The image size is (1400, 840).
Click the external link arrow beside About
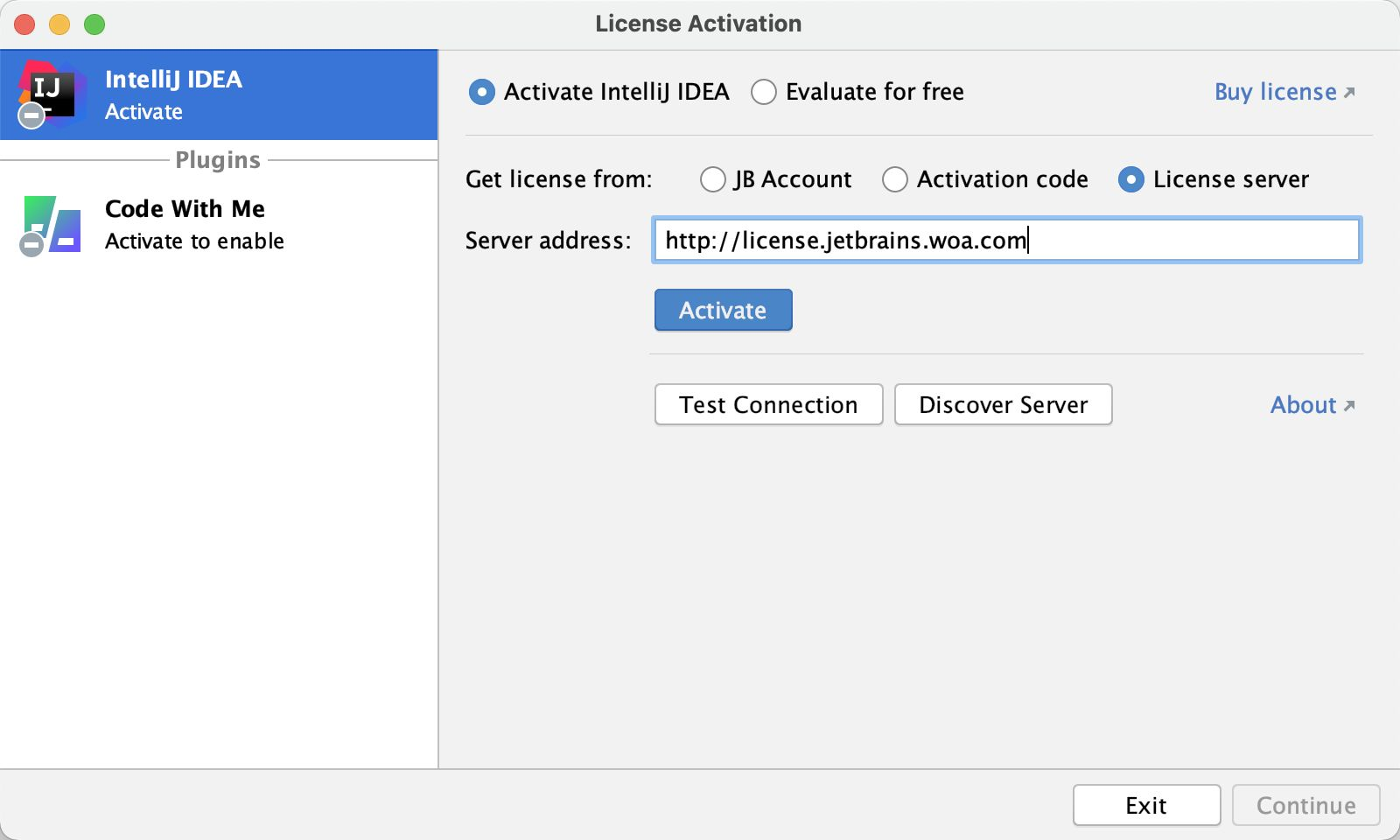(1348, 404)
